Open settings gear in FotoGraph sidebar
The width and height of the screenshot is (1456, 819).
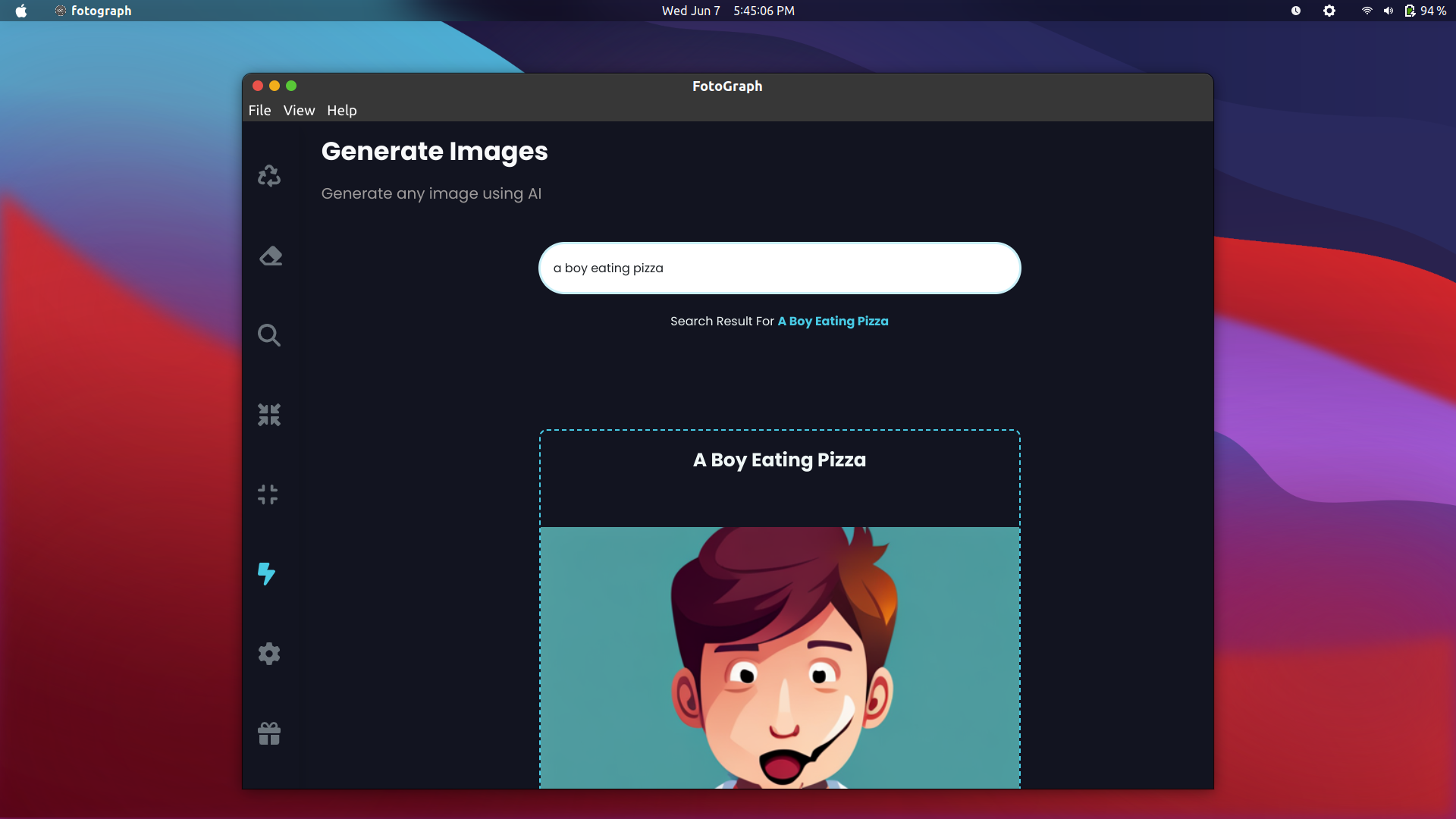pyautogui.click(x=268, y=654)
